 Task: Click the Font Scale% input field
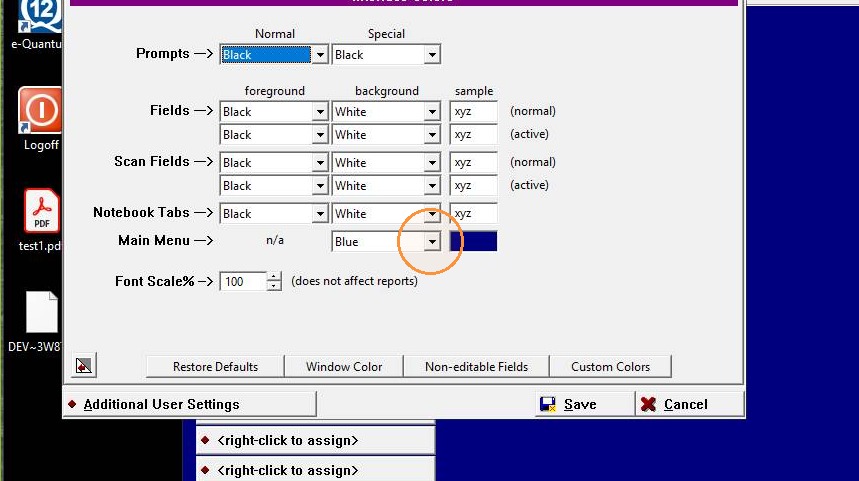point(243,282)
